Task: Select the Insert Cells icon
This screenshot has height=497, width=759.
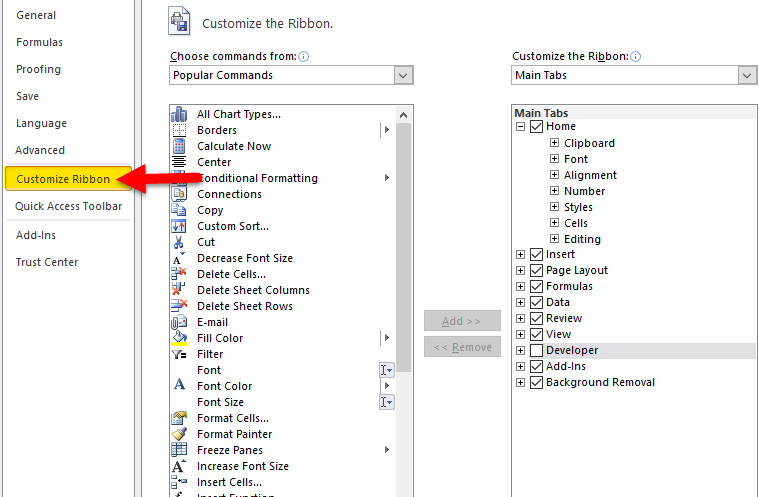Action: coord(179,482)
